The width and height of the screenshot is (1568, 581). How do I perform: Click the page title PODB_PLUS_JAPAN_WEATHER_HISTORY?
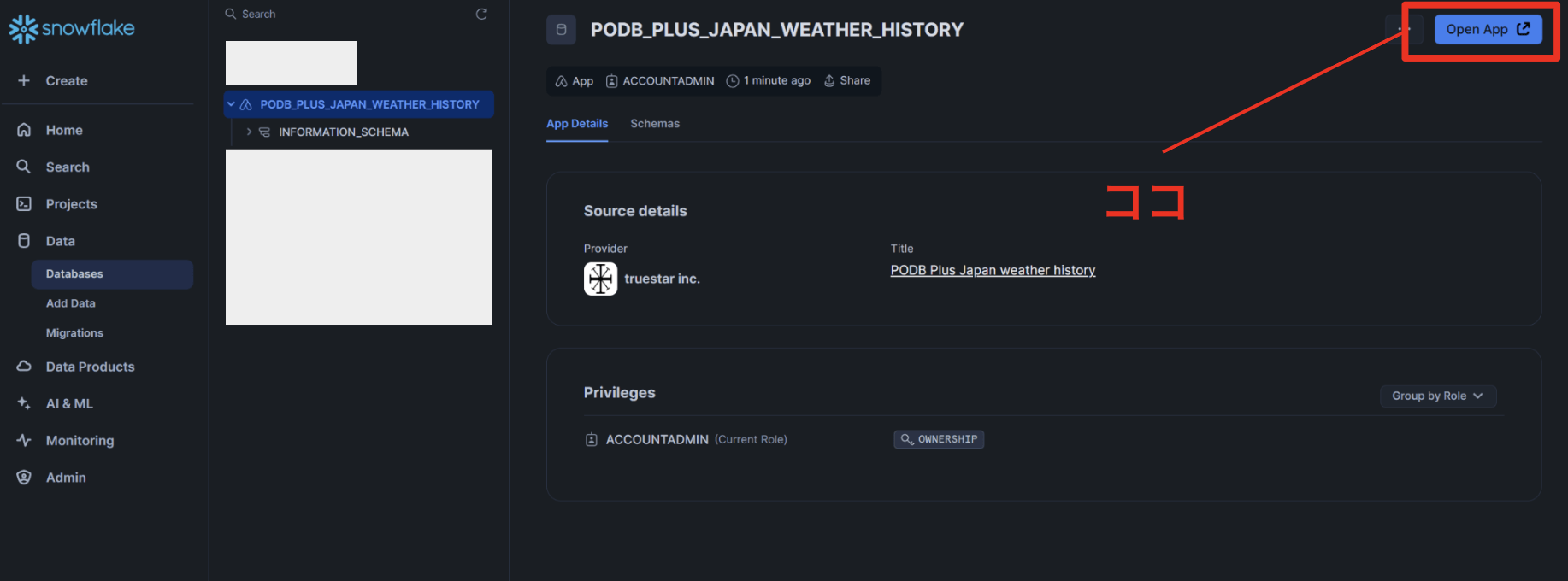[x=777, y=30]
